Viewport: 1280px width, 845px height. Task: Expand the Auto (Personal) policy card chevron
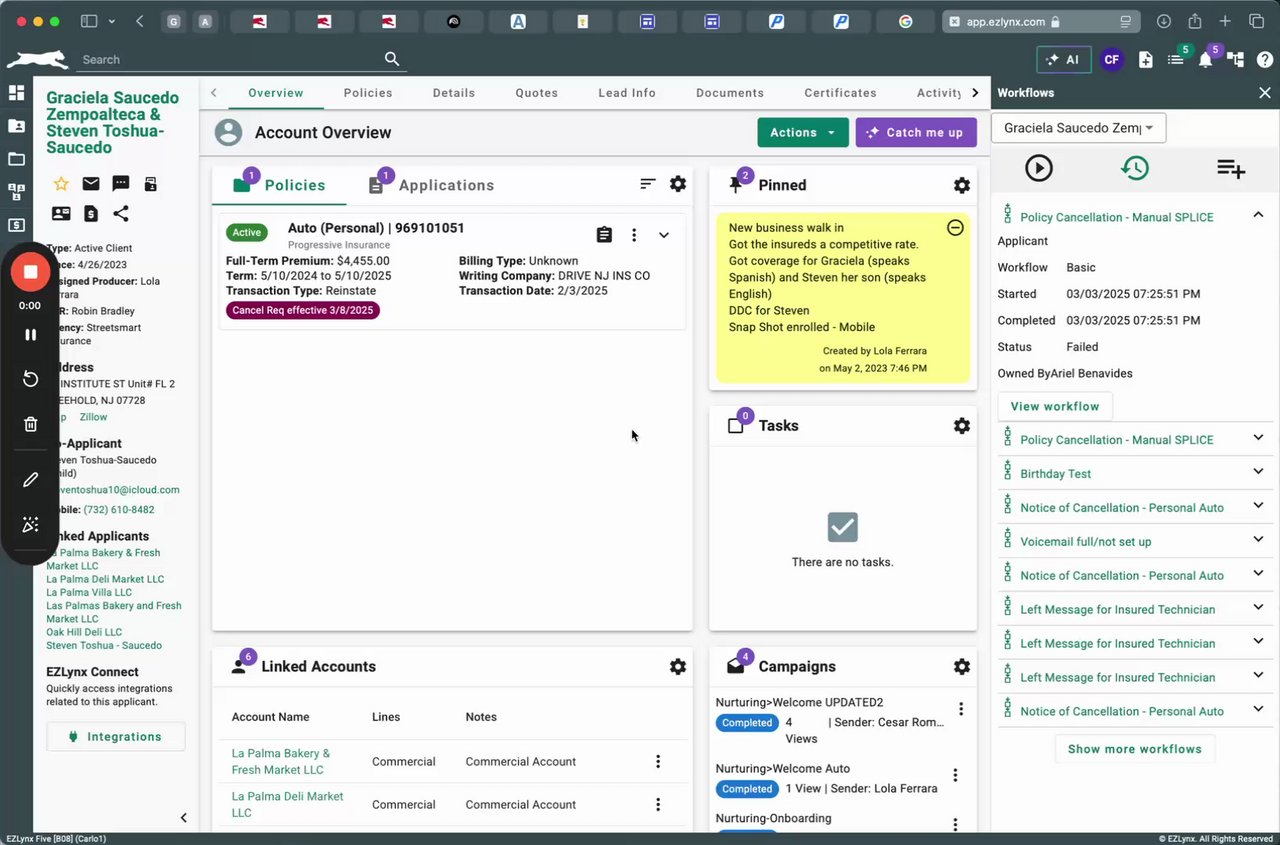(663, 235)
